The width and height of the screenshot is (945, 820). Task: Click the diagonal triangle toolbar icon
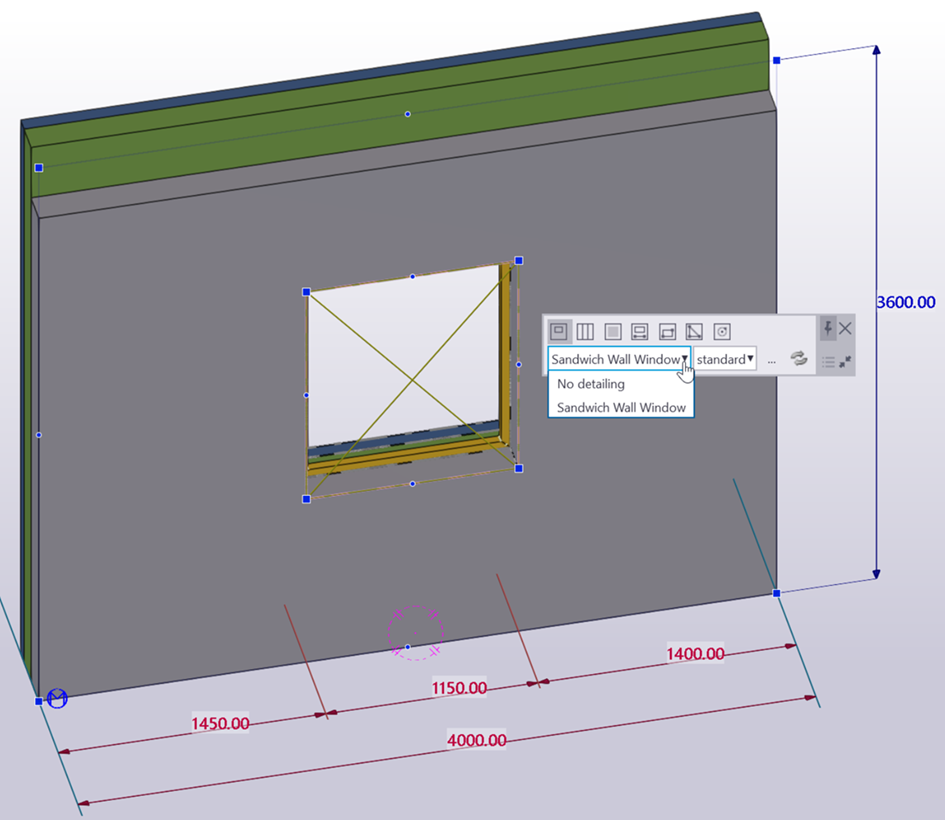pyautogui.click(x=694, y=331)
